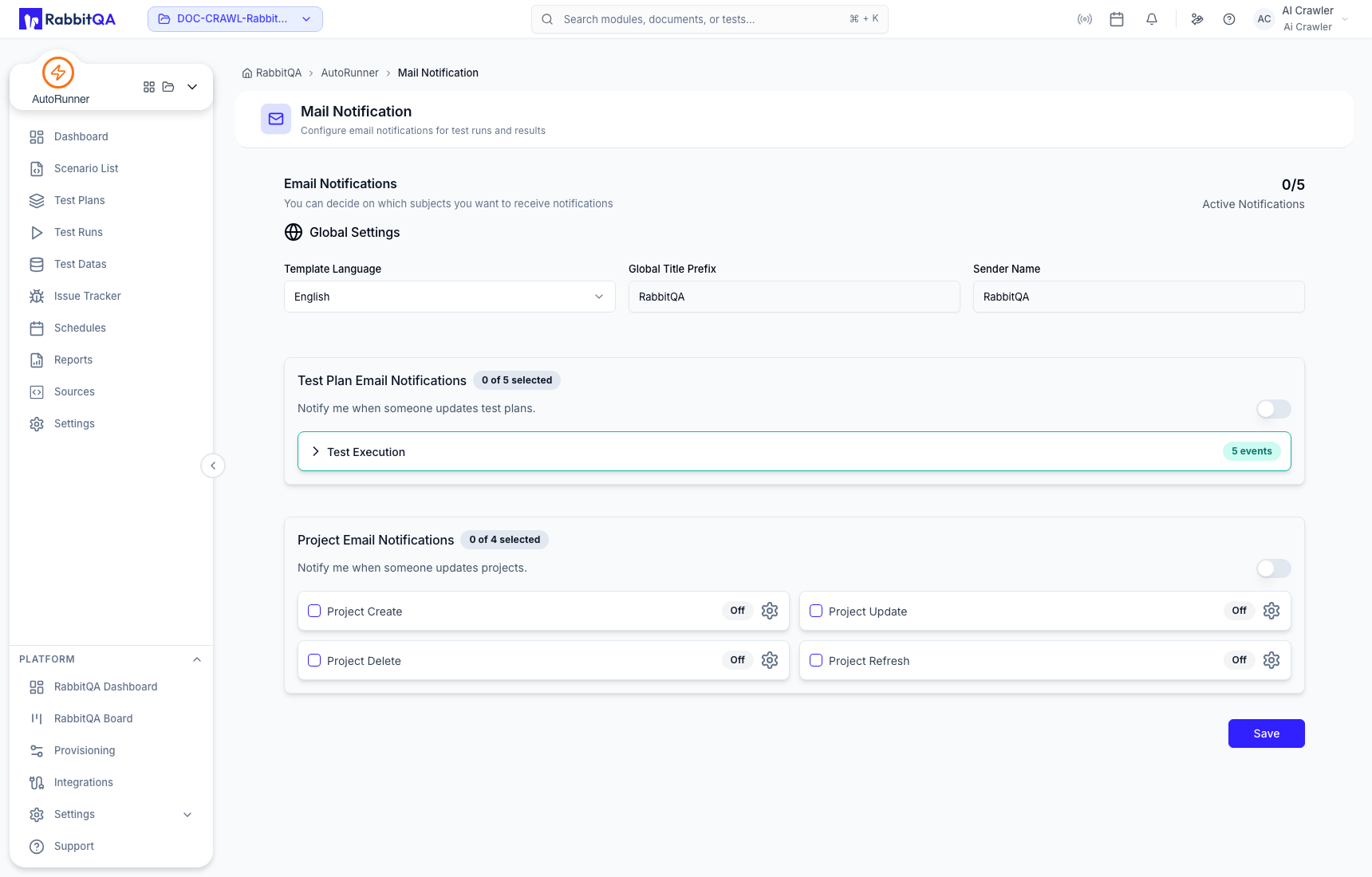Image resolution: width=1372 pixels, height=877 pixels.
Task: Click AutoRunner breadcrumb link
Action: (349, 73)
